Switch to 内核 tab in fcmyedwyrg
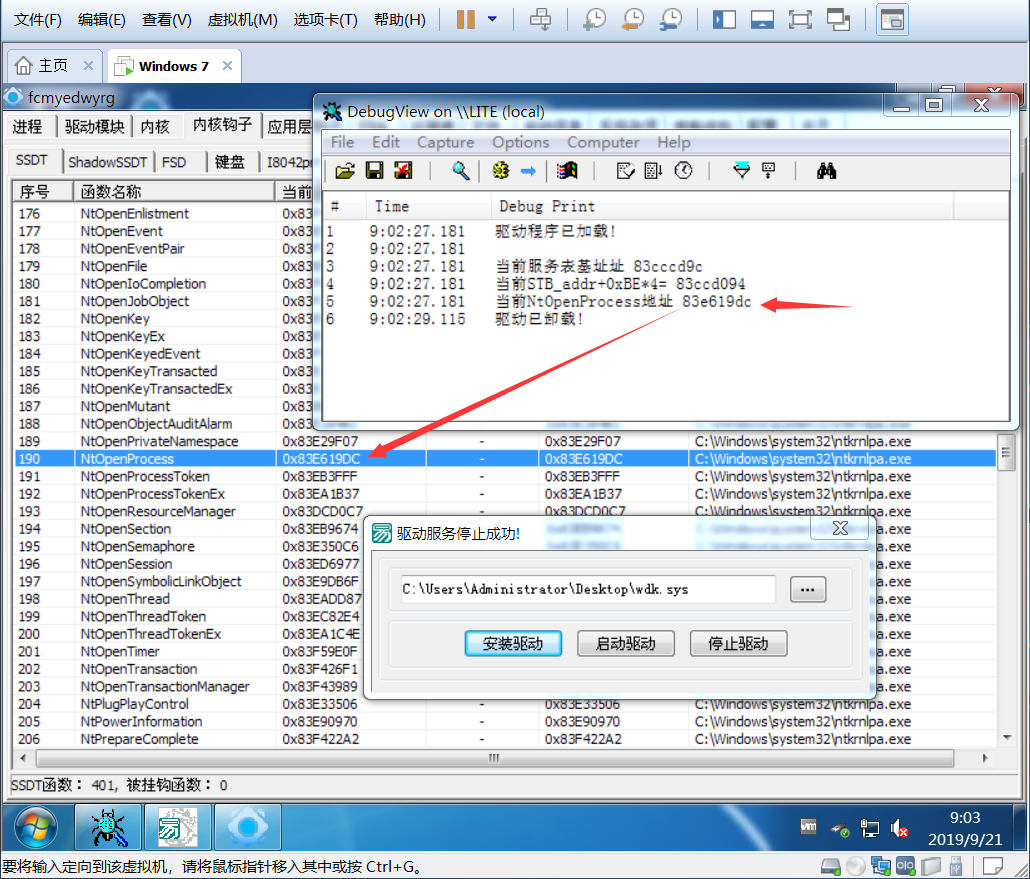Screen dimensions: 1030x879 [x=155, y=126]
